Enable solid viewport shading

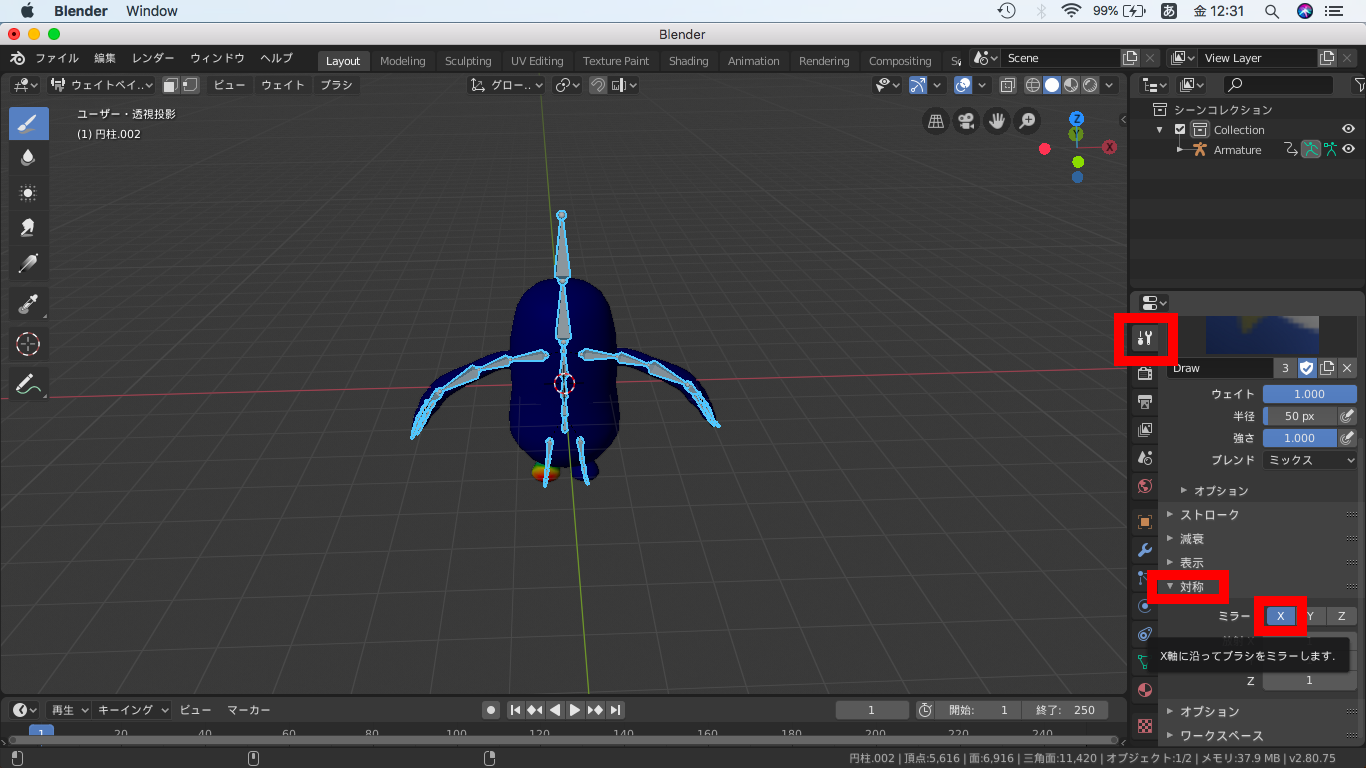(x=1052, y=85)
